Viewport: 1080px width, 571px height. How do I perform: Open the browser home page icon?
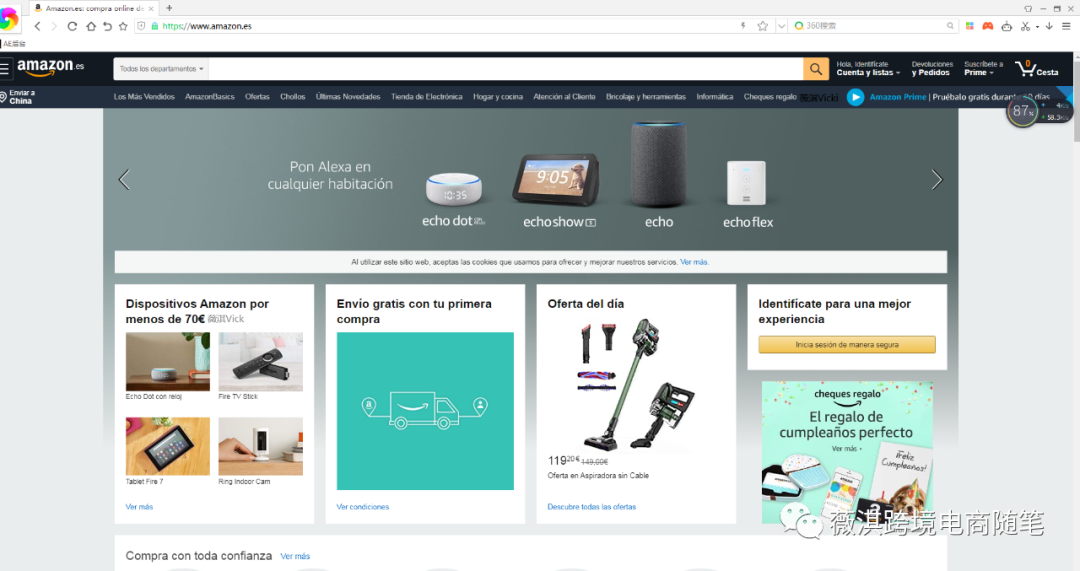click(x=91, y=26)
